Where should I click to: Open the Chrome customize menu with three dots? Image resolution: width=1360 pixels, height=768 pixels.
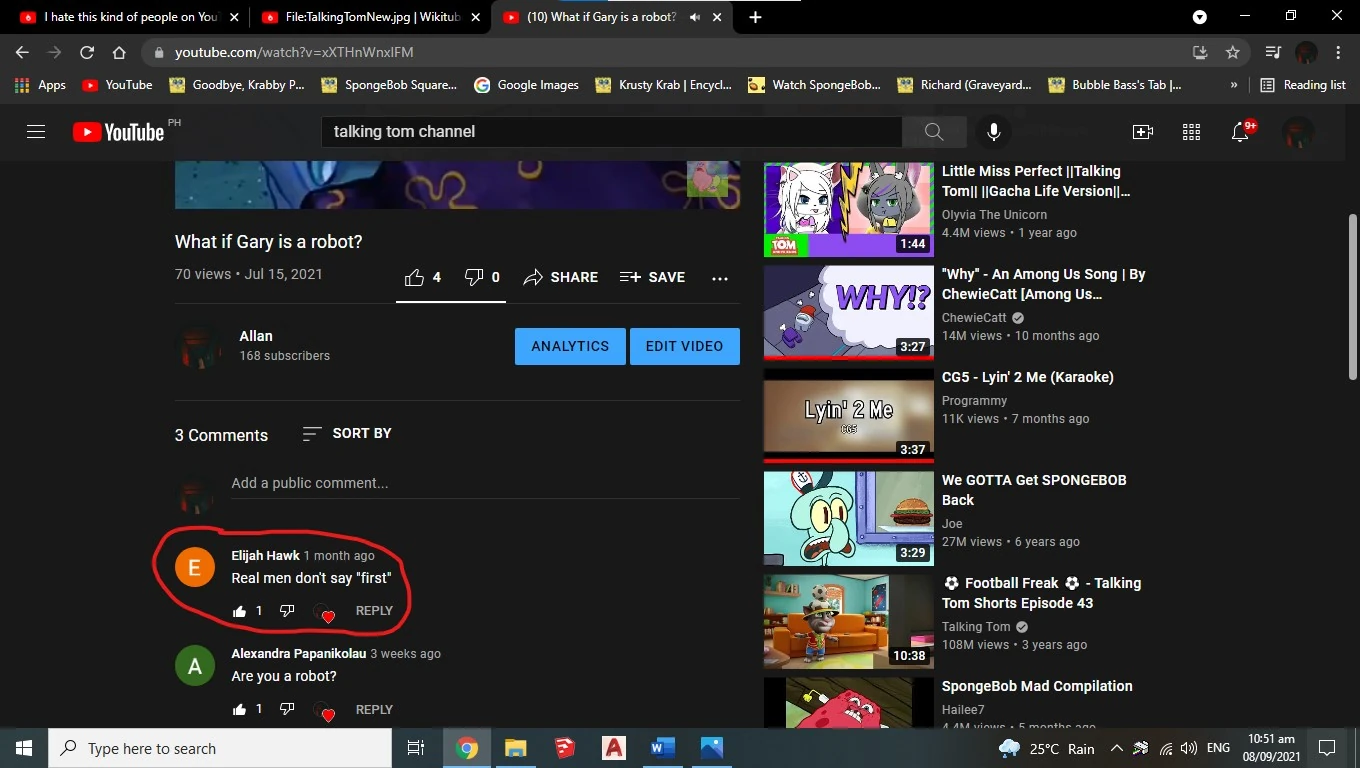[x=1340, y=52]
